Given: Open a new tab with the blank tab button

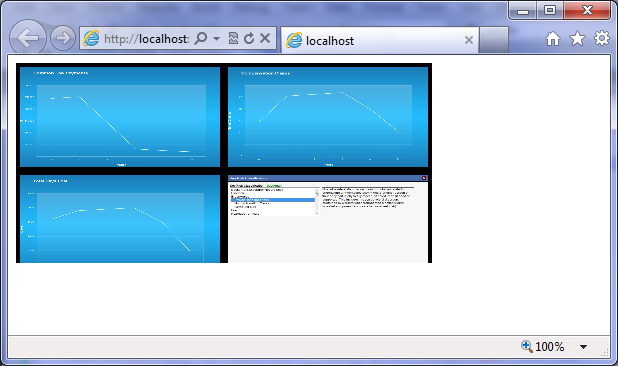Looking at the screenshot, I should 493,40.
